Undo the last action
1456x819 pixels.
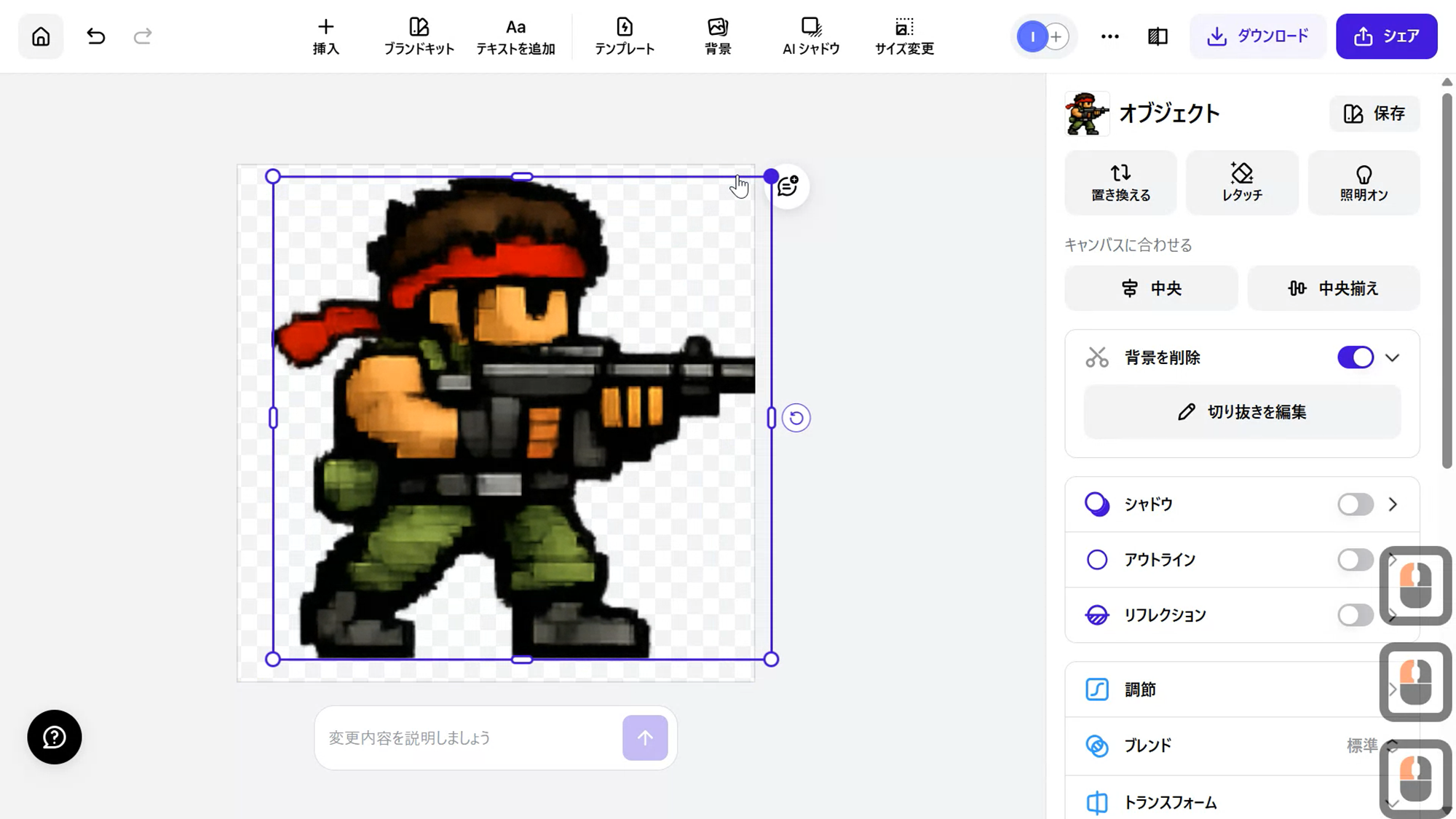coord(95,36)
